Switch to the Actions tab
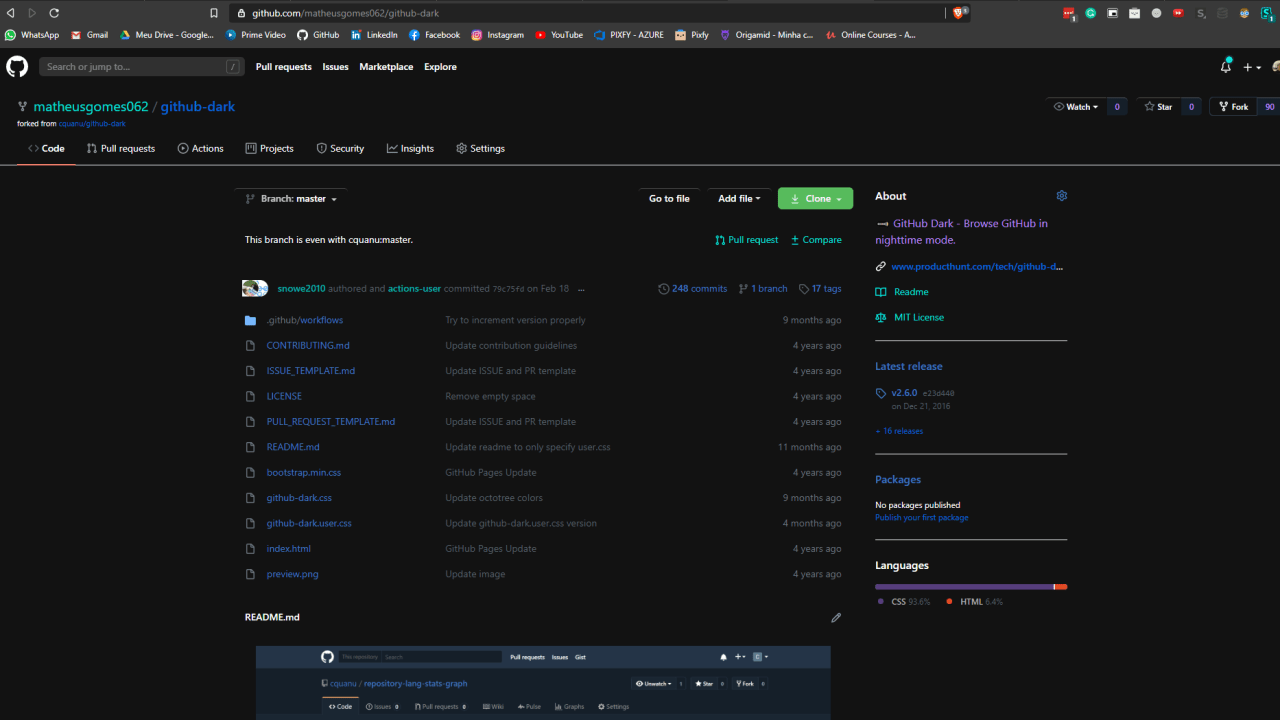Screen dimensions: 1280x720 201,149
